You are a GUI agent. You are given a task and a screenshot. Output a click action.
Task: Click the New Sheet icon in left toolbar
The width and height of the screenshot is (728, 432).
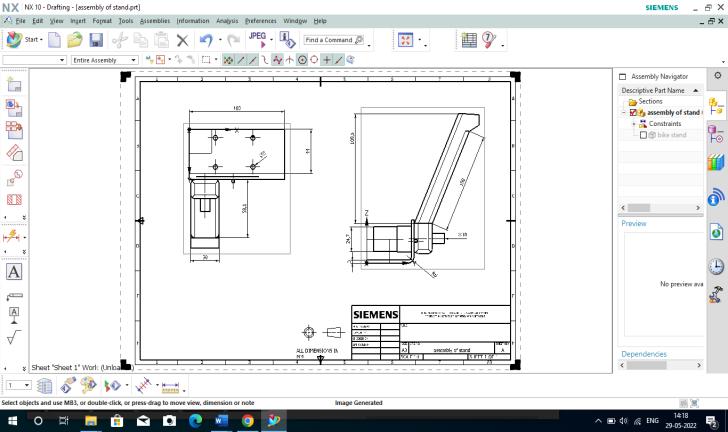pos(14,85)
